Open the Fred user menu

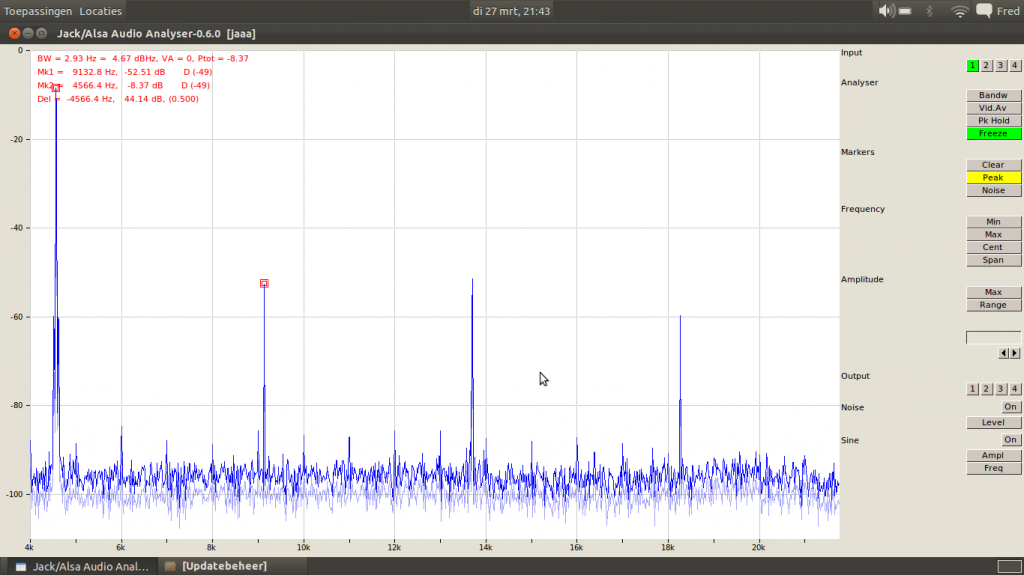click(x=1008, y=11)
